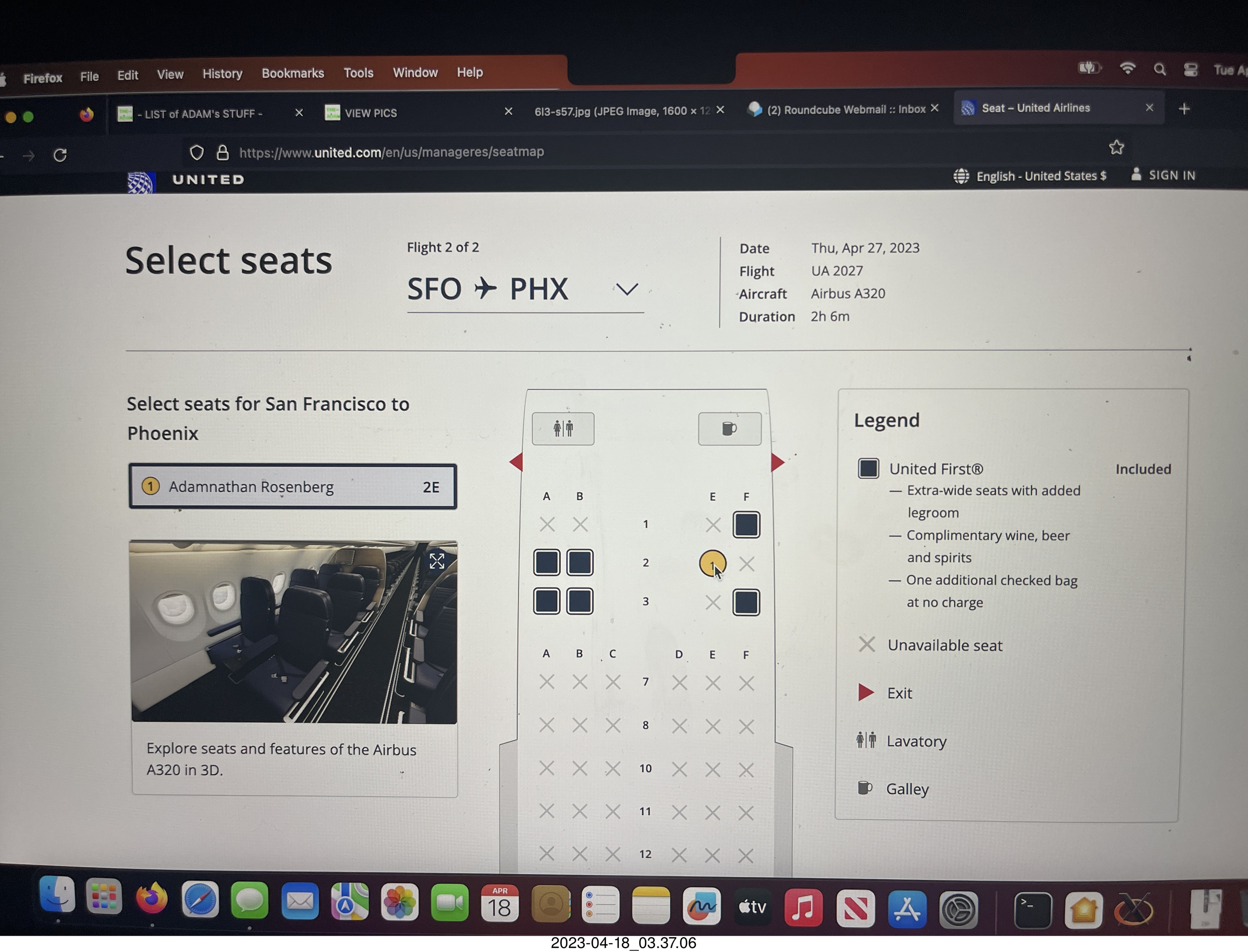Open the Bookmarks menu

(292, 73)
